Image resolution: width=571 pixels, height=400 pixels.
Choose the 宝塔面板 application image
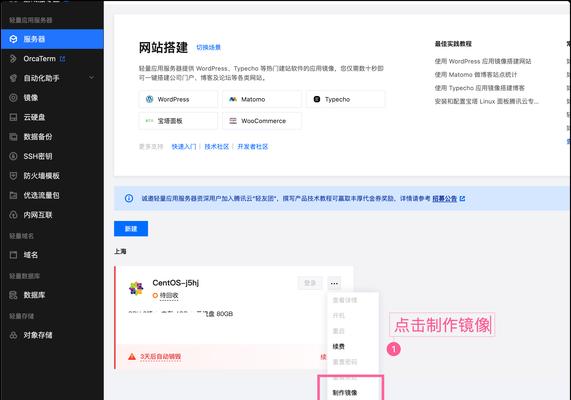(x=178, y=121)
